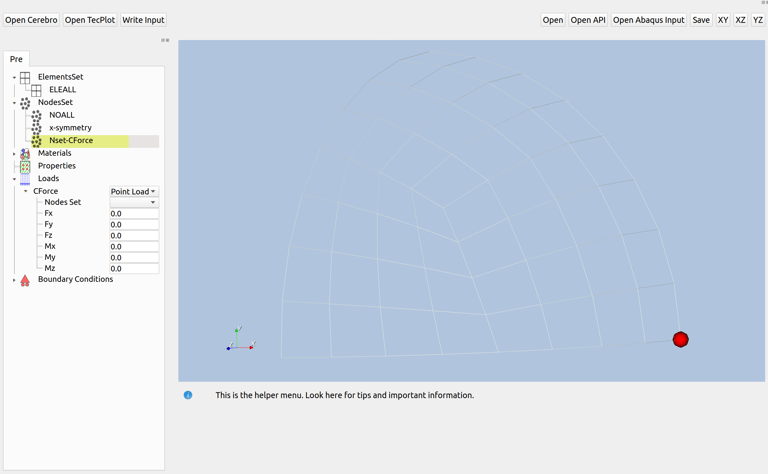This screenshot has height=474, width=768.
Task: Click the Fx value field
Action: coord(134,213)
